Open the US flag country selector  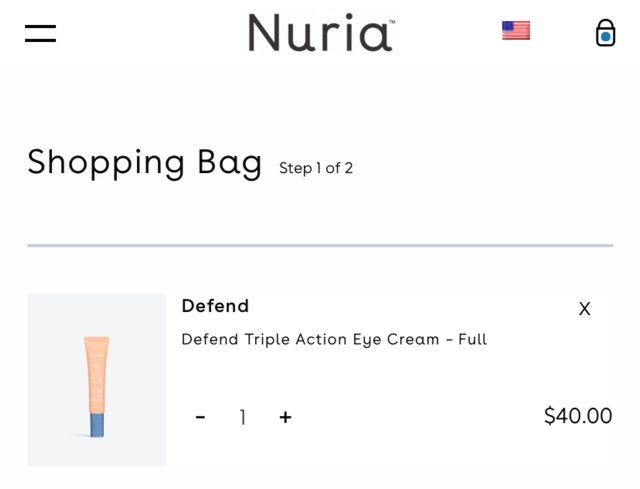[516, 31]
